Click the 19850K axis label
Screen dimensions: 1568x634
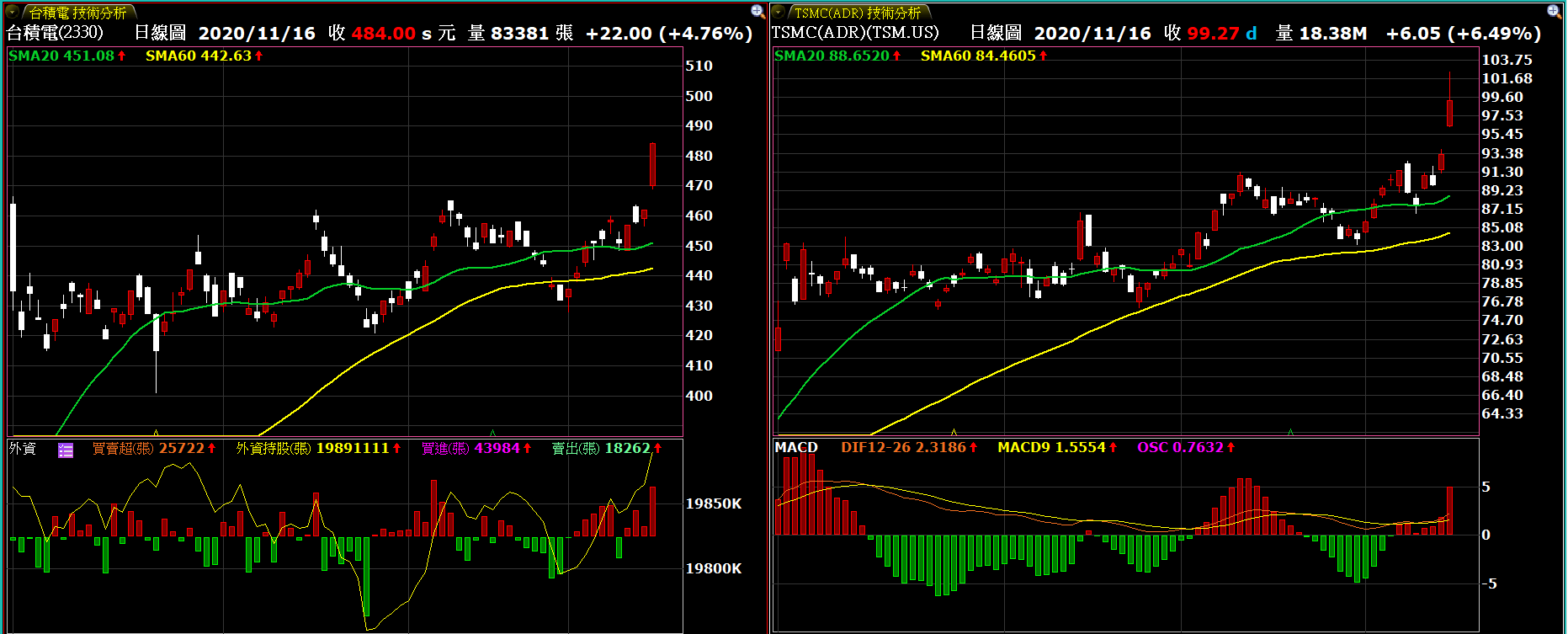[x=714, y=503]
